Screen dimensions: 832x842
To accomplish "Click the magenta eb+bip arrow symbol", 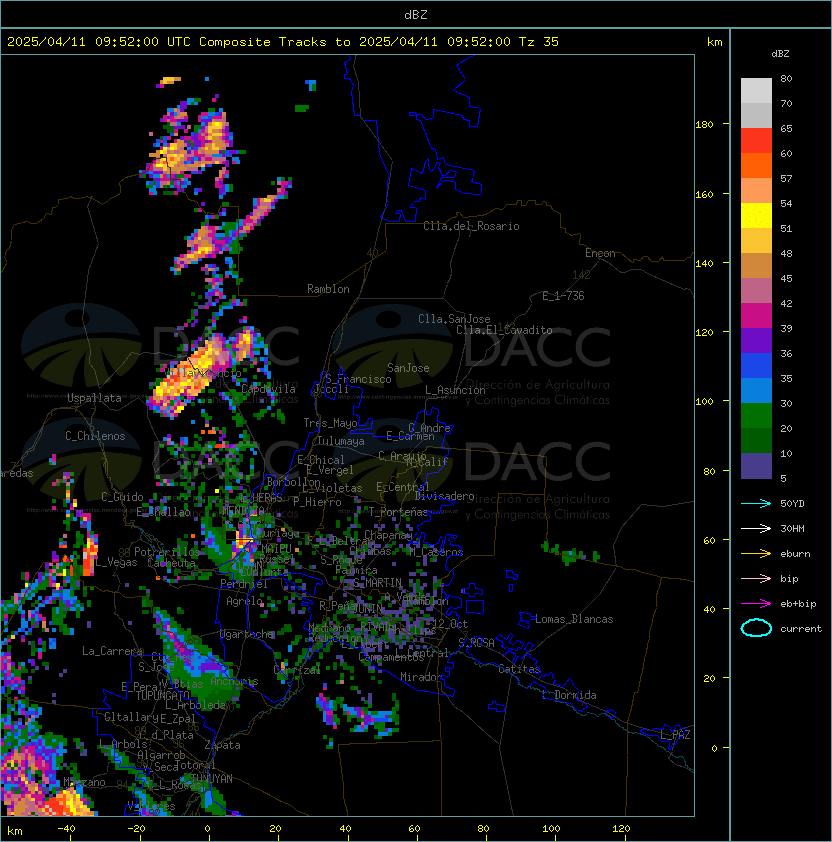I will (756, 604).
